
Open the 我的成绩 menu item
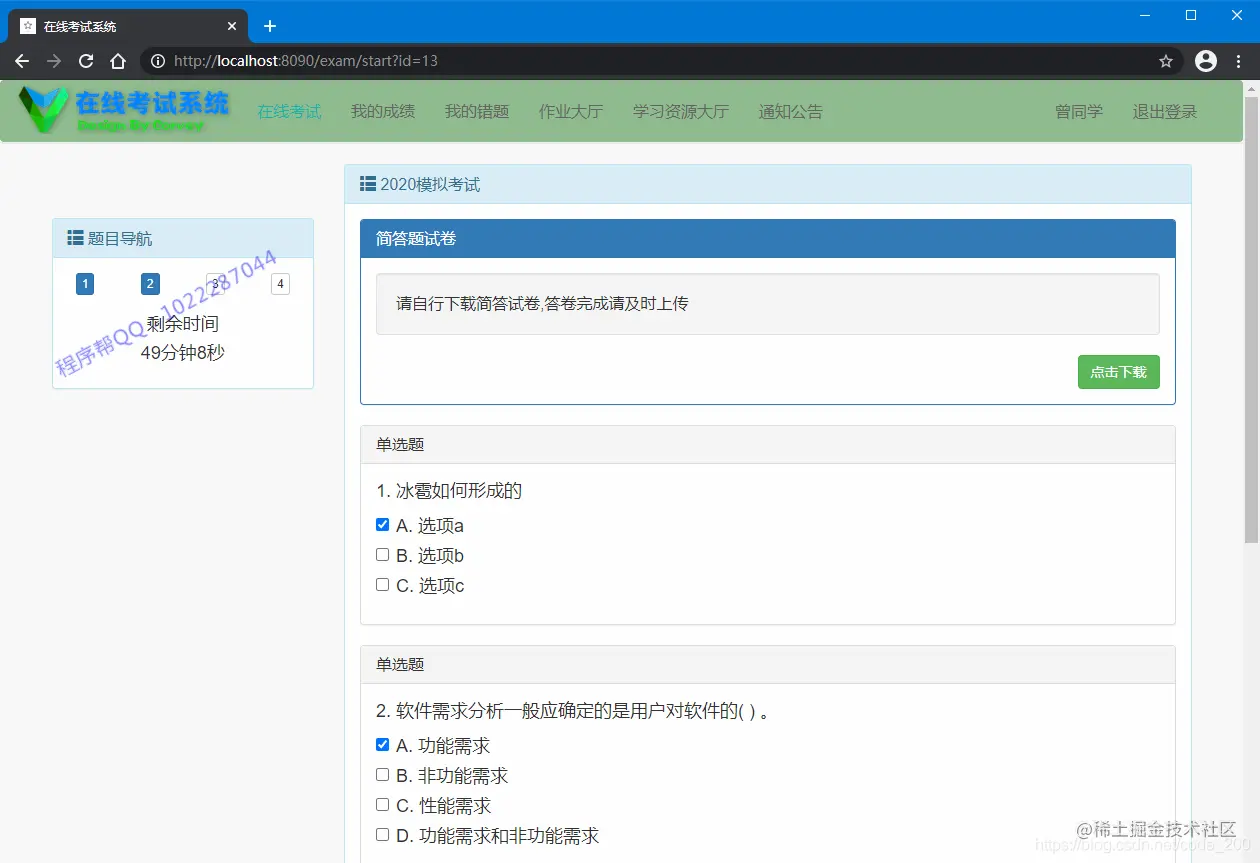tap(382, 112)
